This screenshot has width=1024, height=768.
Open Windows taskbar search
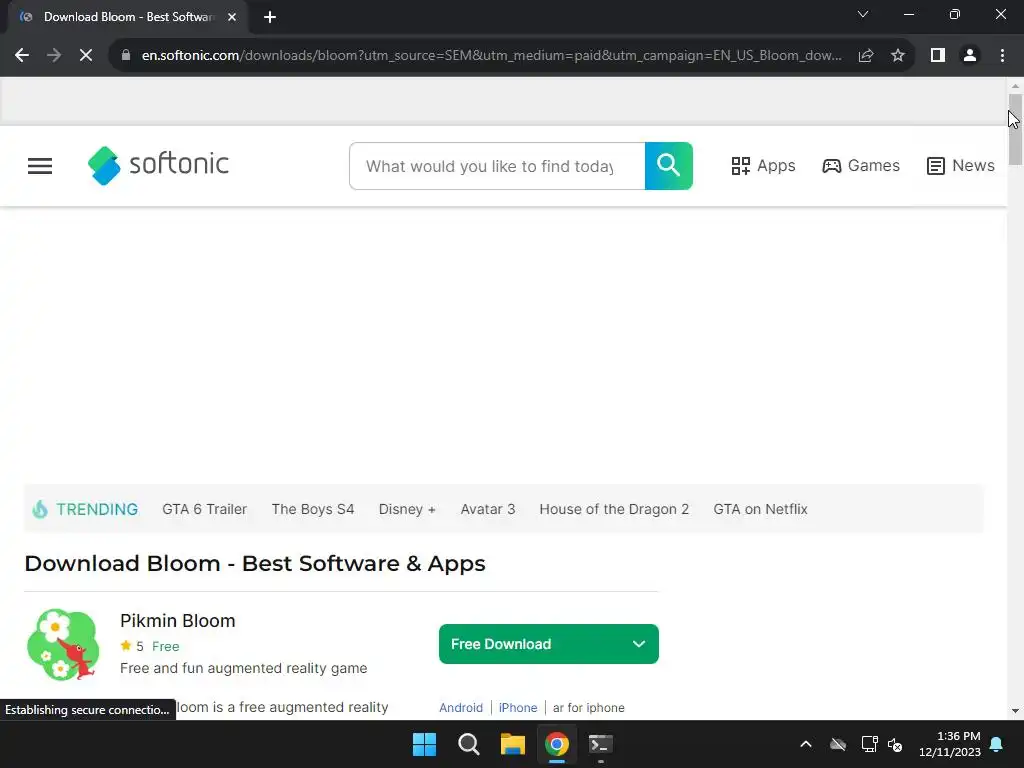469,744
